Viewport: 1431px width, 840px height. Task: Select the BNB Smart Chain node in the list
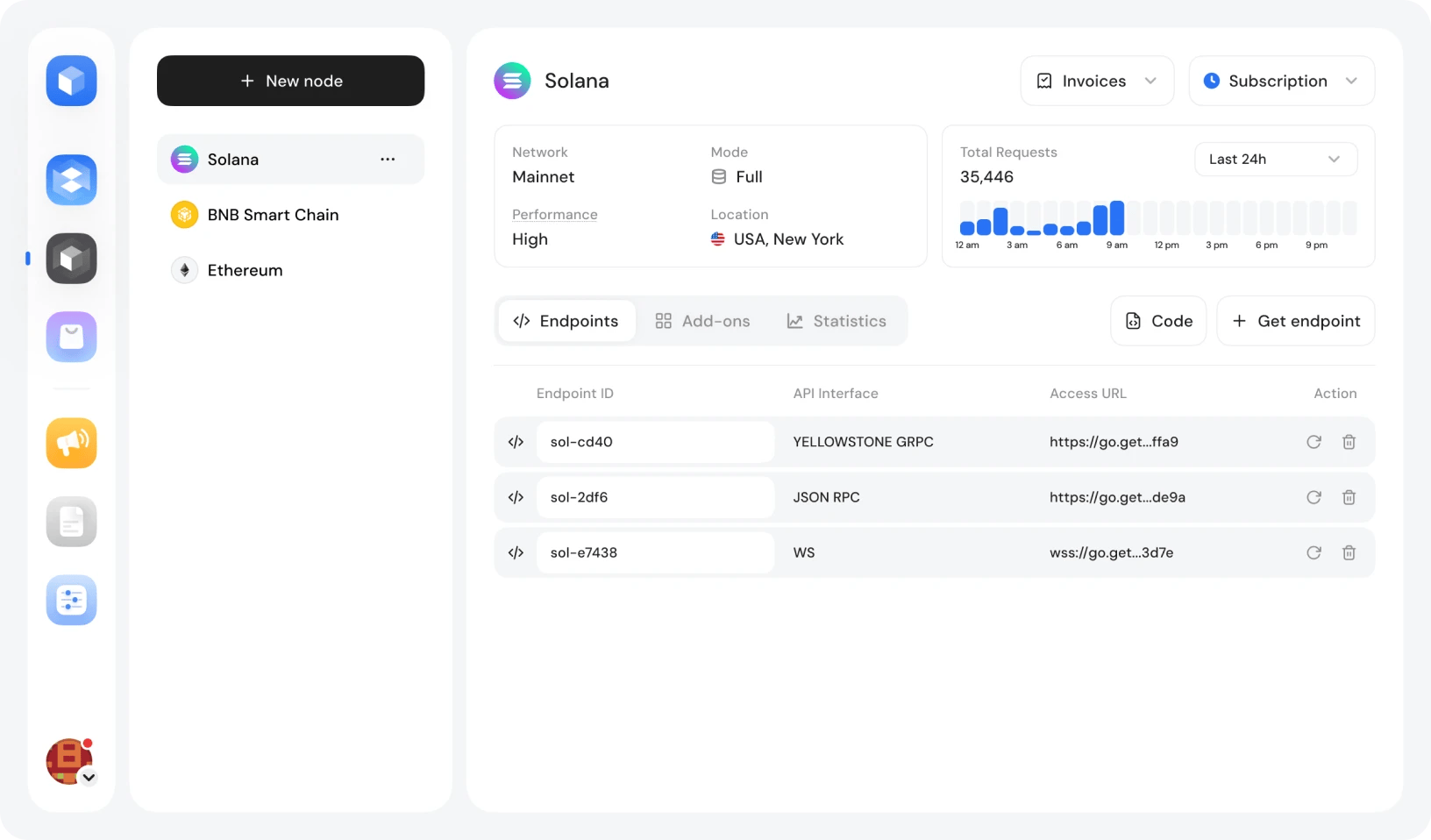click(273, 214)
